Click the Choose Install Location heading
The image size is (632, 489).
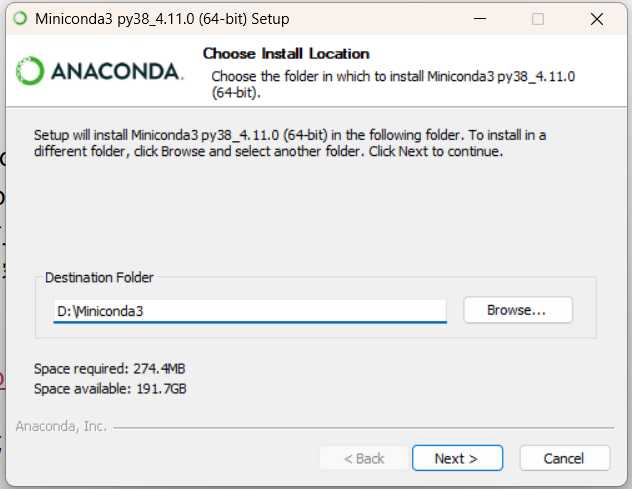tap(286, 54)
